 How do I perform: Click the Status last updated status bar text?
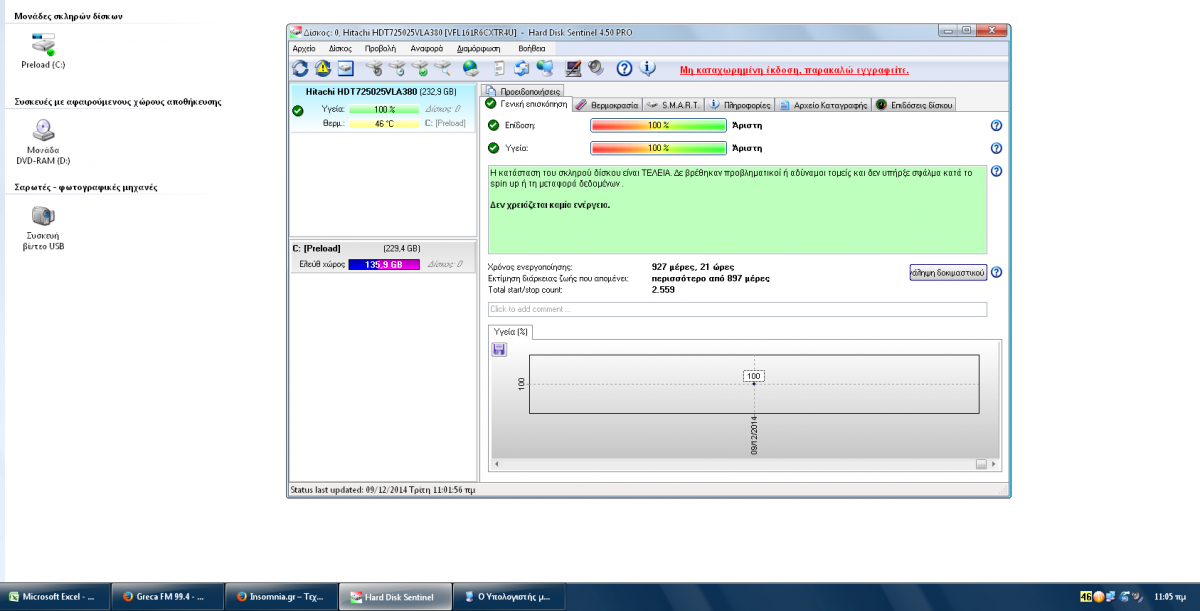click(383, 490)
